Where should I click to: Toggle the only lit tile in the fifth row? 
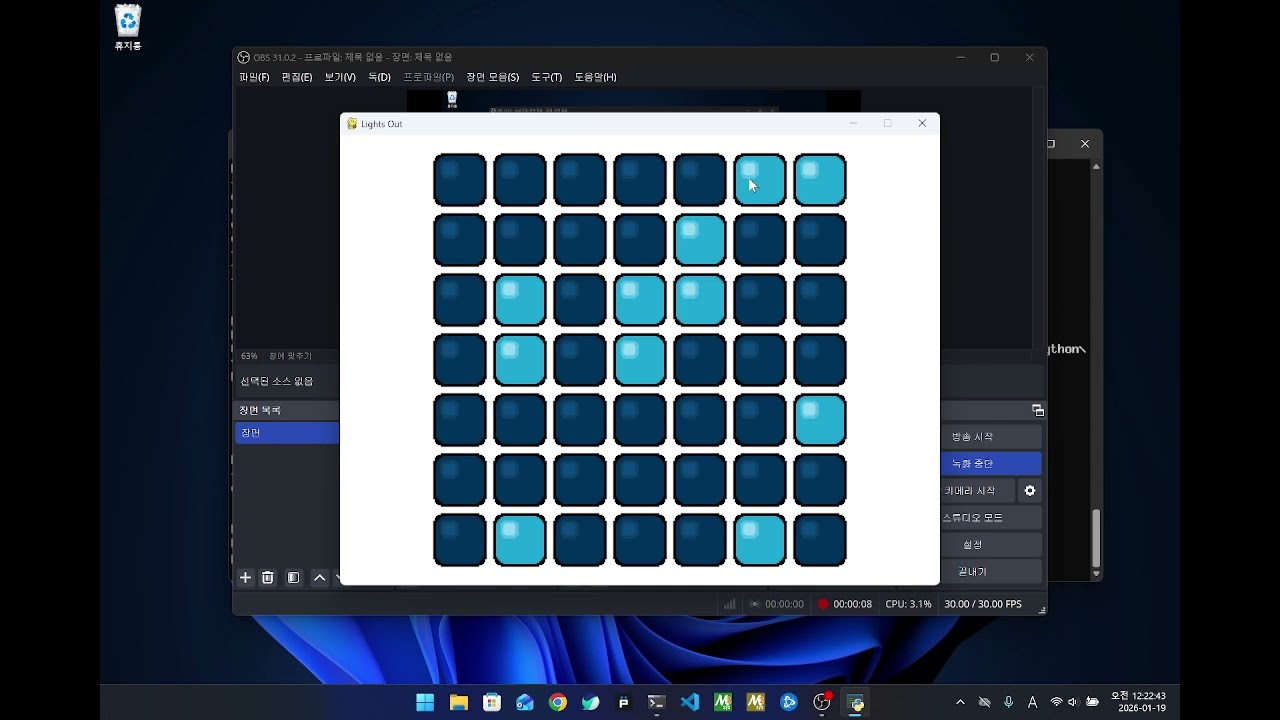820,420
